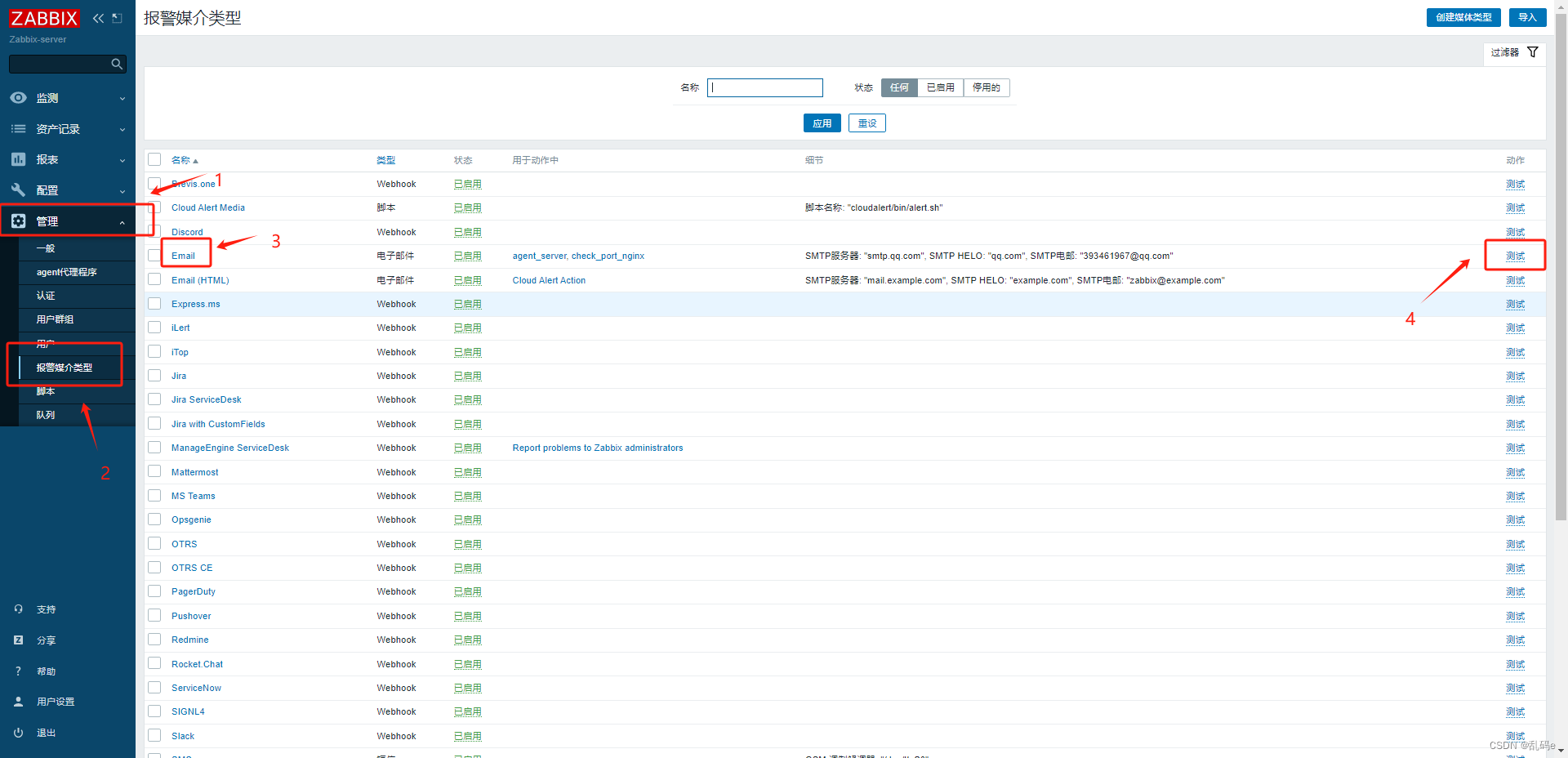
Task: Tick the checkbox for Jira row
Action: click(x=154, y=376)
